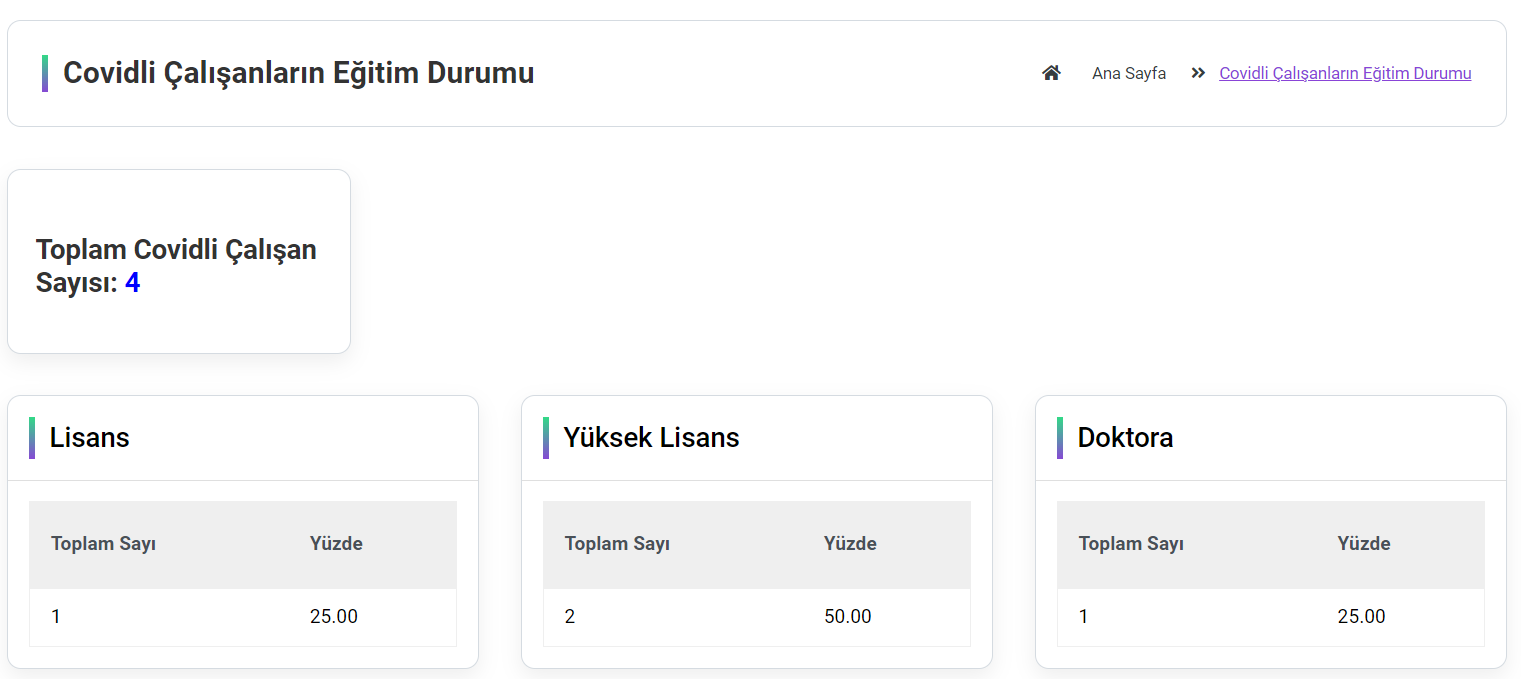Click the Covidli Çalışanların Eğitim Durumu page title
The width and height of the screenshot is (1521, 679).
(x=298, y=72)
